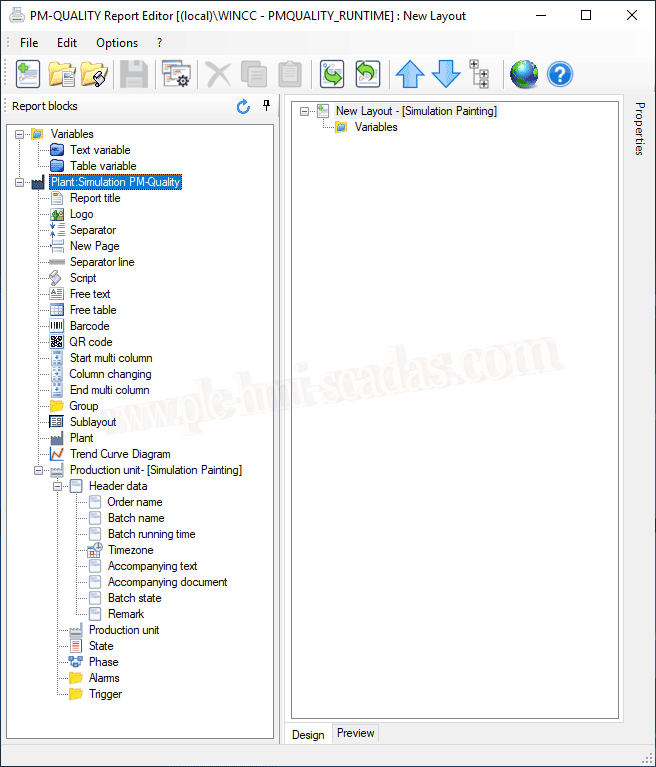The width and height of the screenshot is (656, 767).
Task: Select Batch running time item
Action: 151,534
